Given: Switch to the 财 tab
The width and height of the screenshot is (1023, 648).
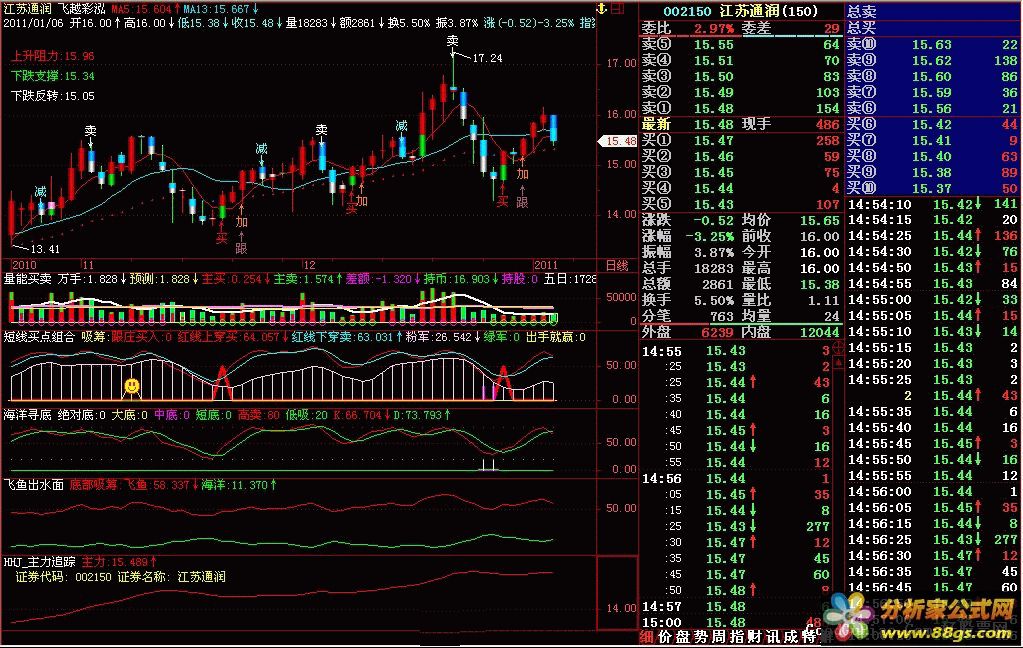Looking at the screenshot, I should point(755,636).
